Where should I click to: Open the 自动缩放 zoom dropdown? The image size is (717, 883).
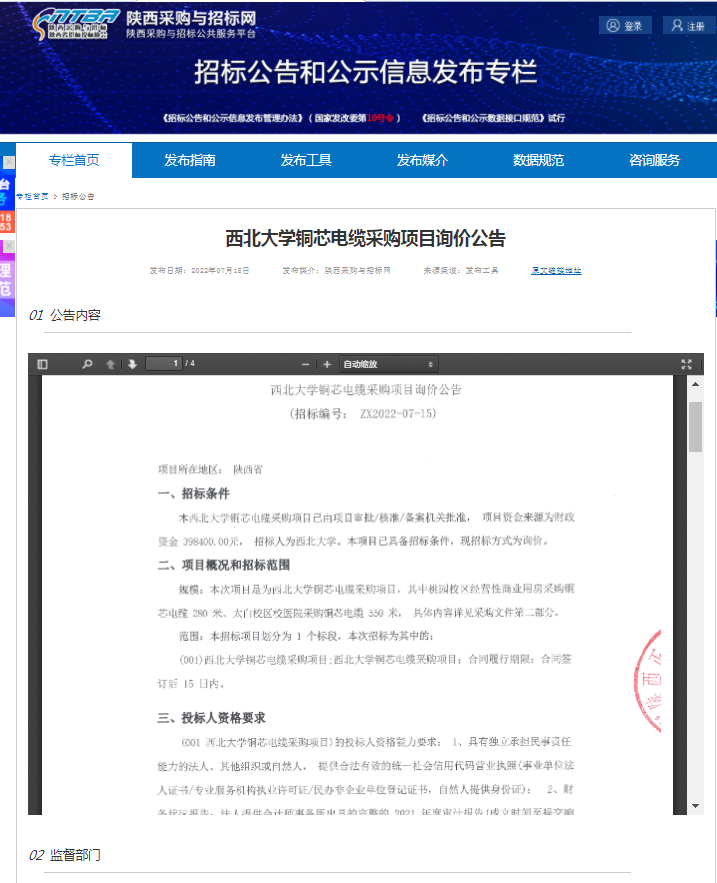(388, 364)
